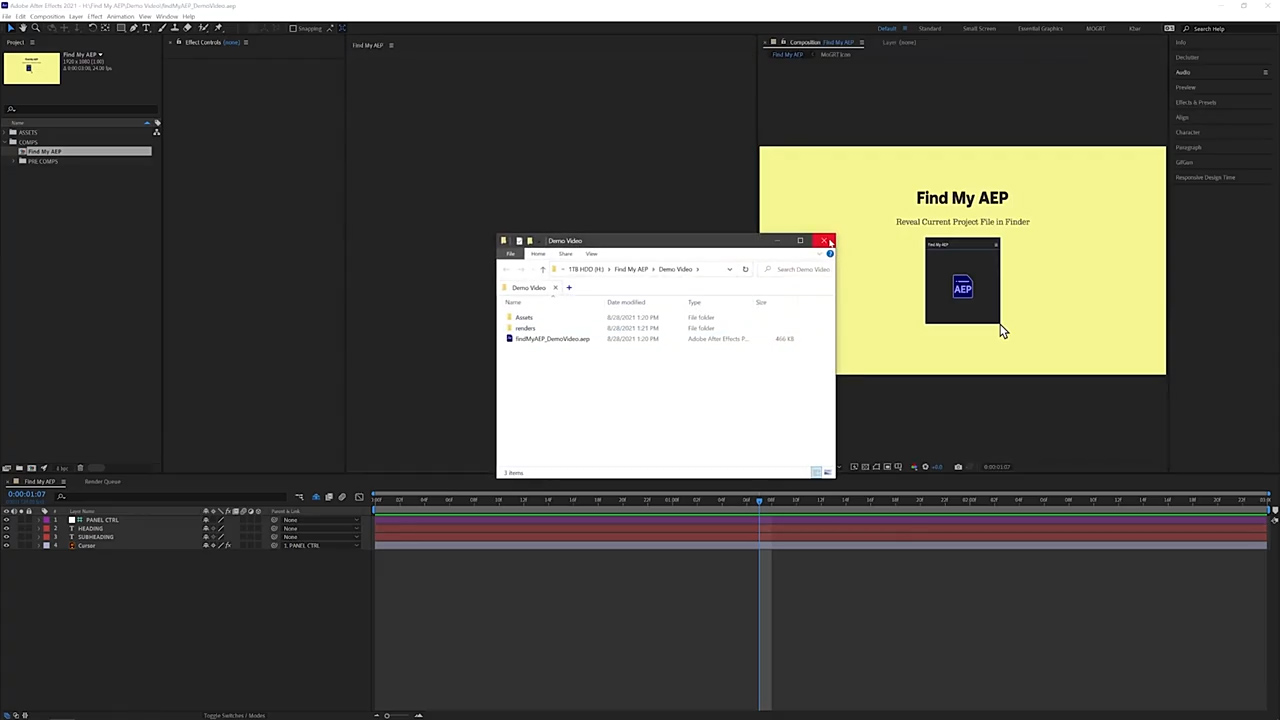Open the Project panel menu icon

tap(32, 42)
